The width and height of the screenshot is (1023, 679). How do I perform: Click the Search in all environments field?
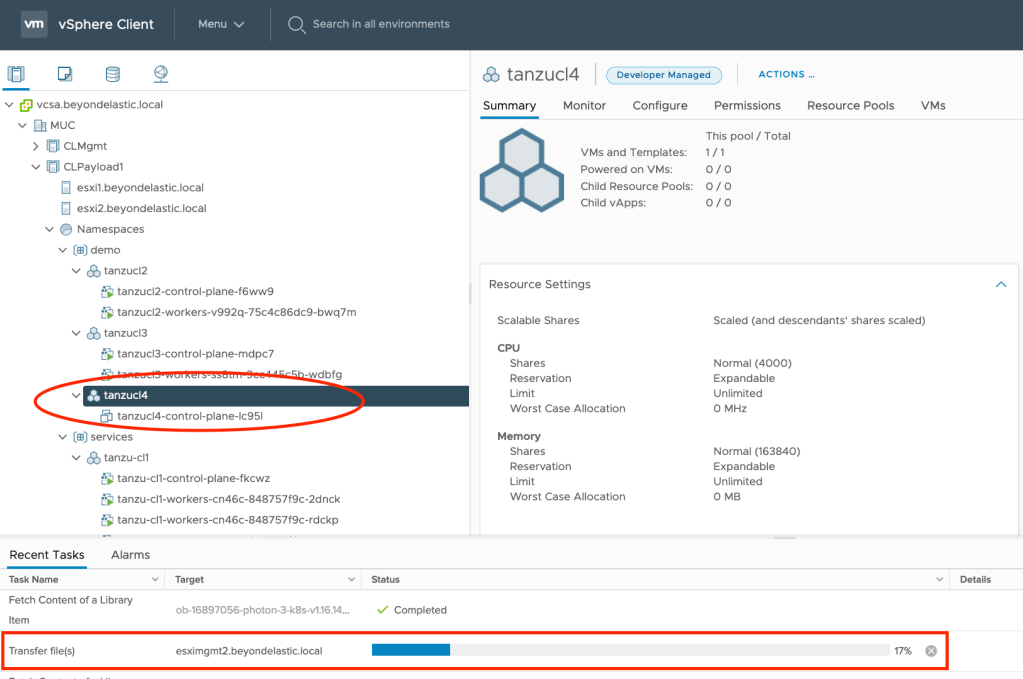[381, 24]
